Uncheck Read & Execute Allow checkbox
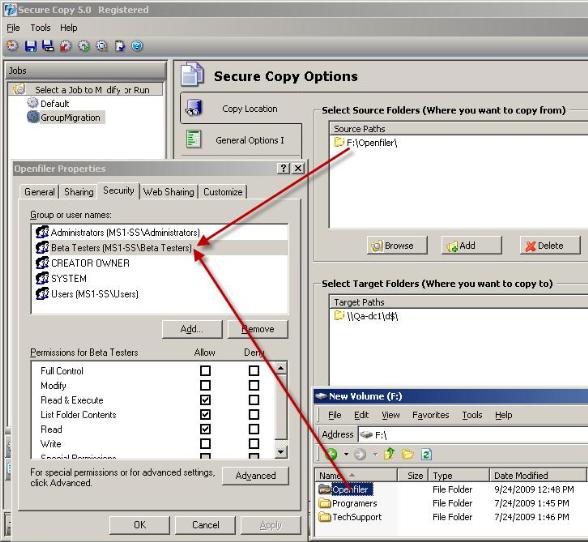The width and height of the screenshot is (588, 542). (205, 400)
